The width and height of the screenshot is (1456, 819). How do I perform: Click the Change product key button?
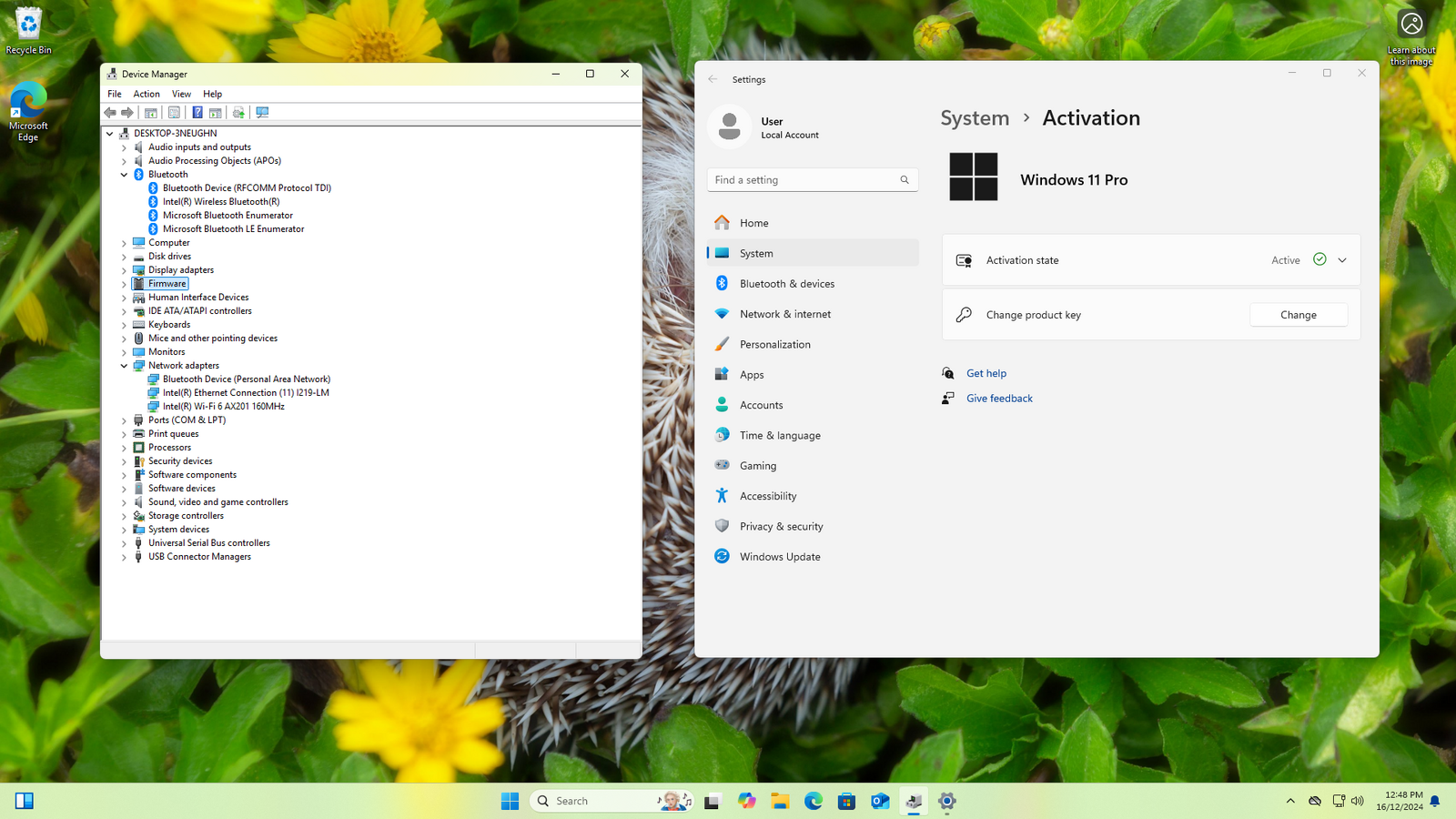[1299, 315]
